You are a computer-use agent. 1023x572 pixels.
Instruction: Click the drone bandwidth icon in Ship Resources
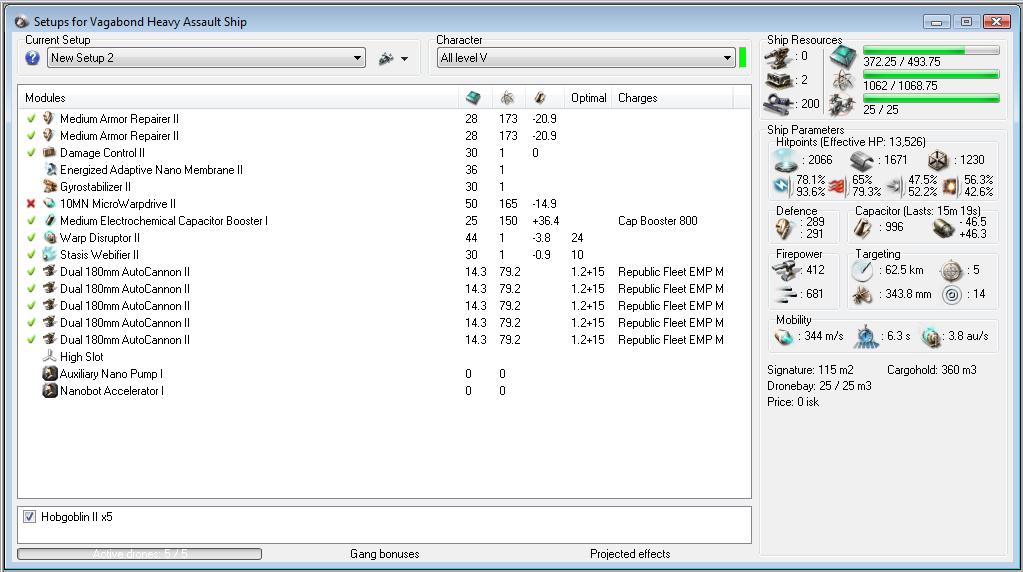click(842, 104)
